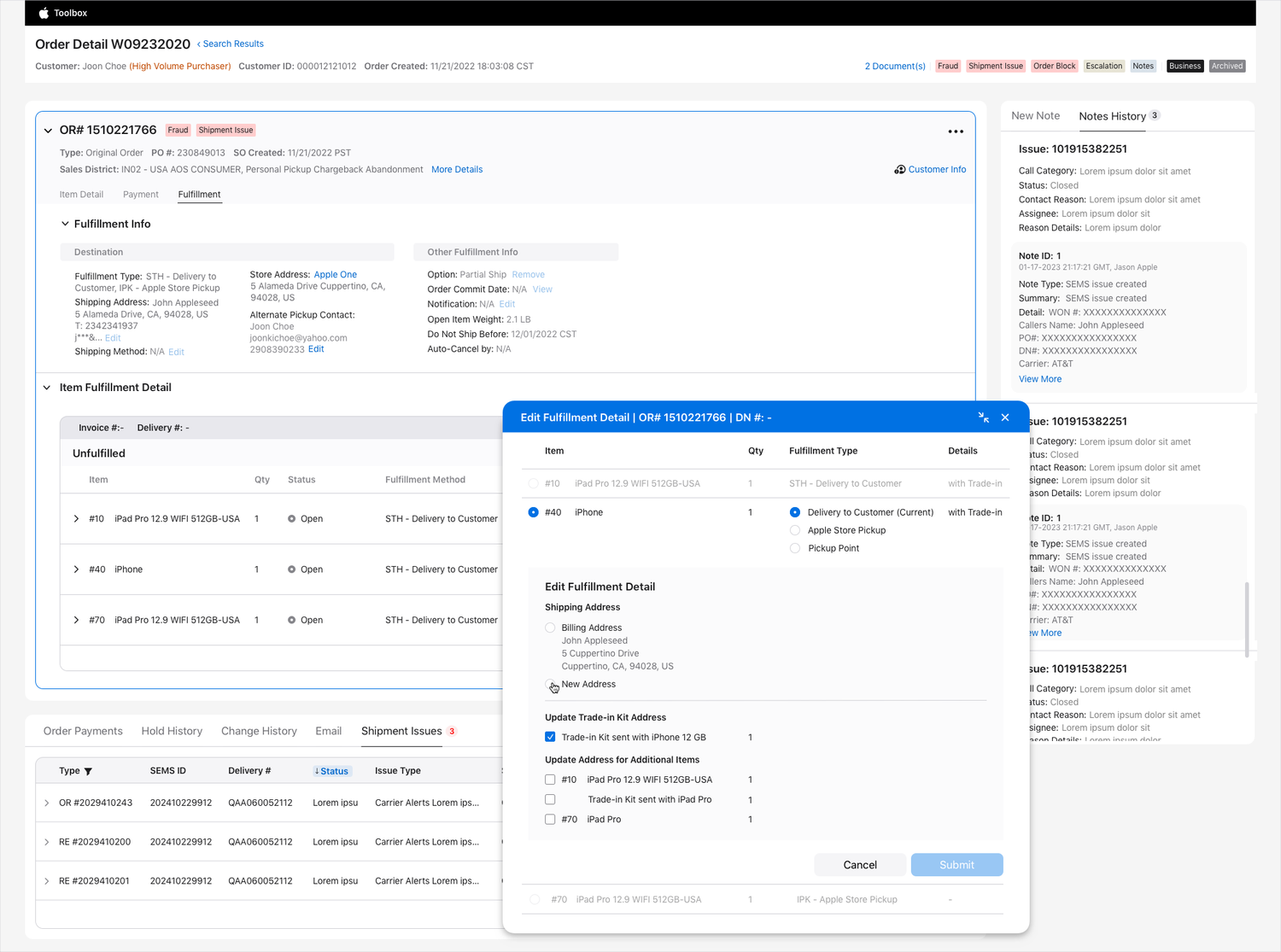Image resolution: width=1281 pixels, height=952 pixels.
Task: Click the Apple logo in Toolbox bar
Action: [44, 13]
